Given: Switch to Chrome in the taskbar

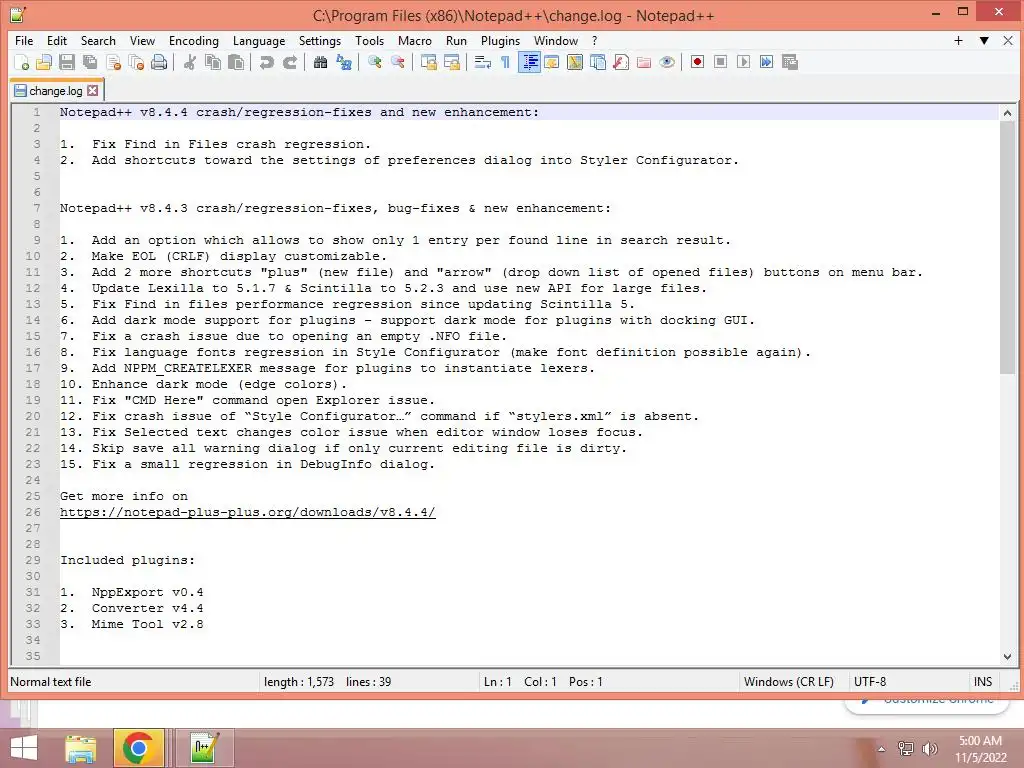Looking at the screenshot, I should 138,748.
